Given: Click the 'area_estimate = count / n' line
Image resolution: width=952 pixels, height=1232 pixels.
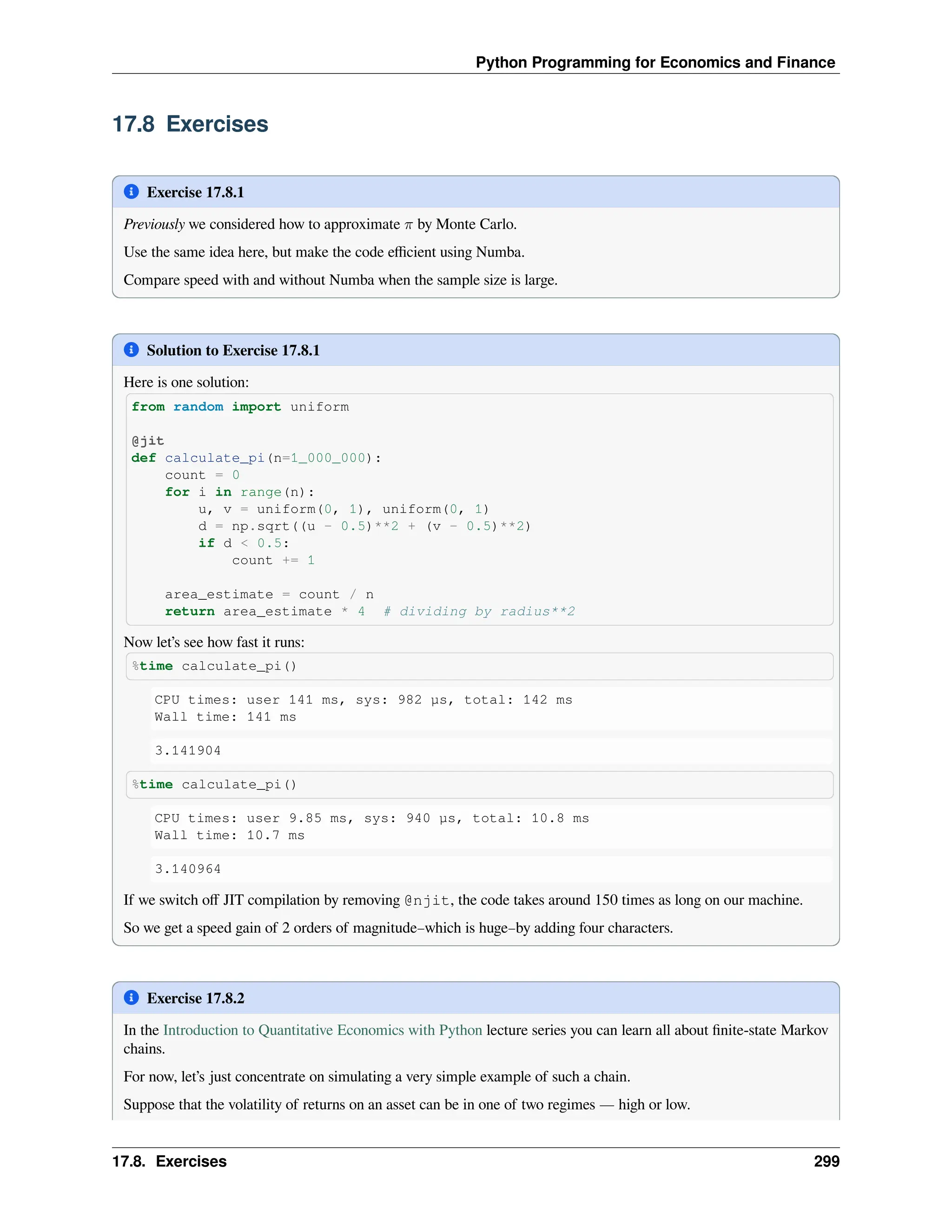Looking at the screenshot, I should (x=269, y=595).
